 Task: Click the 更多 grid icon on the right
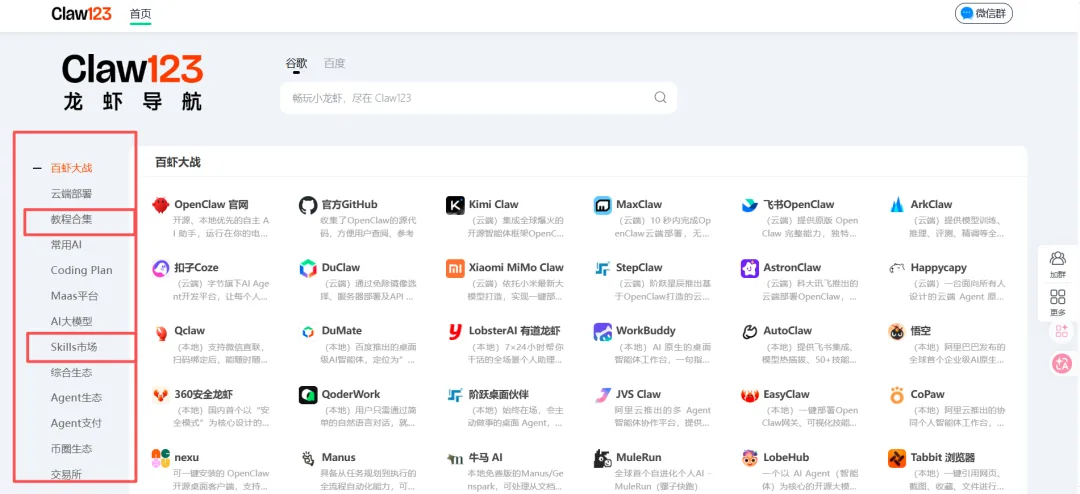tap(1057, 297)
